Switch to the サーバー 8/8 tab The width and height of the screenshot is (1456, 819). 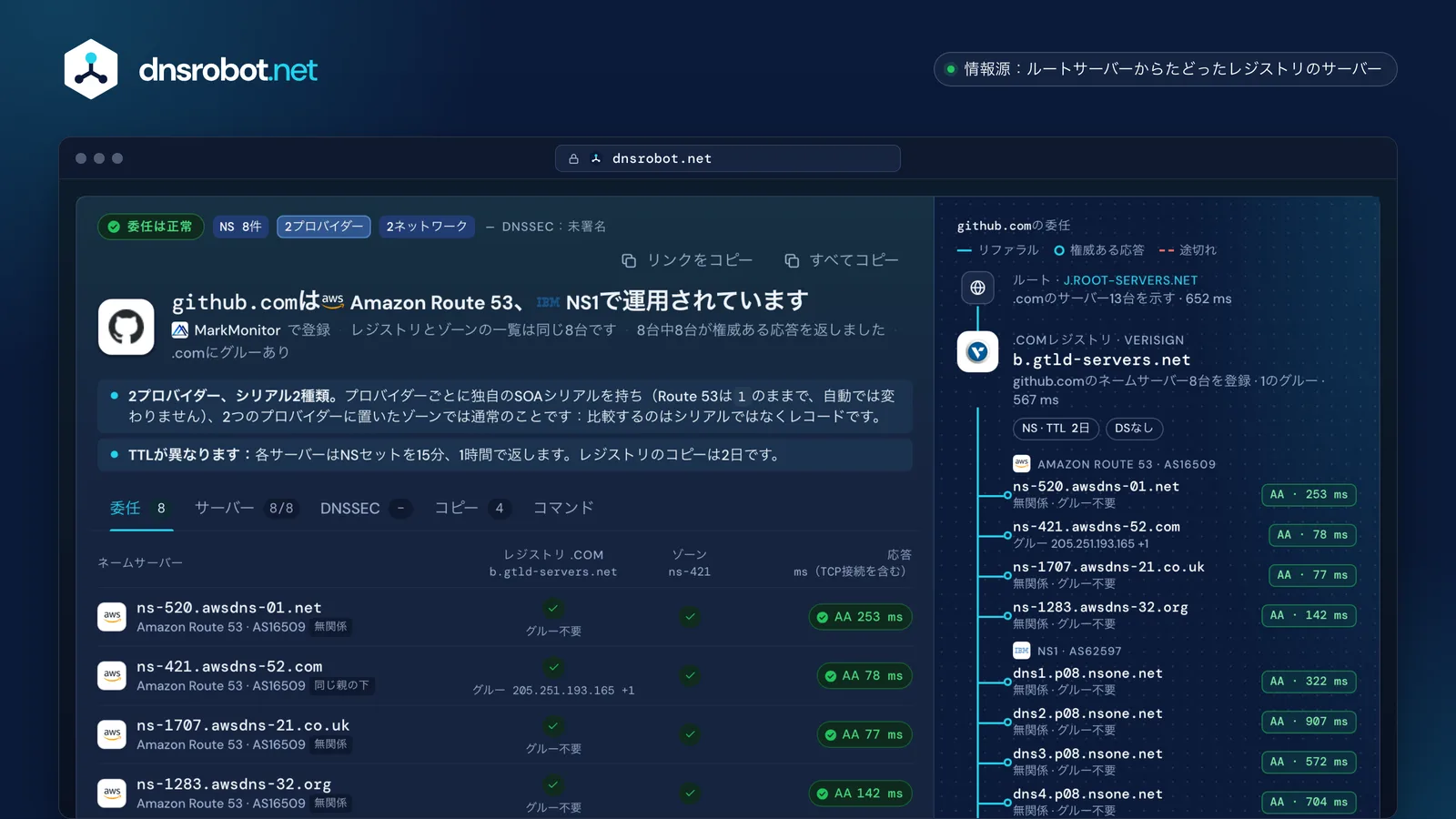pyautogui.click(x=246, y=508)
